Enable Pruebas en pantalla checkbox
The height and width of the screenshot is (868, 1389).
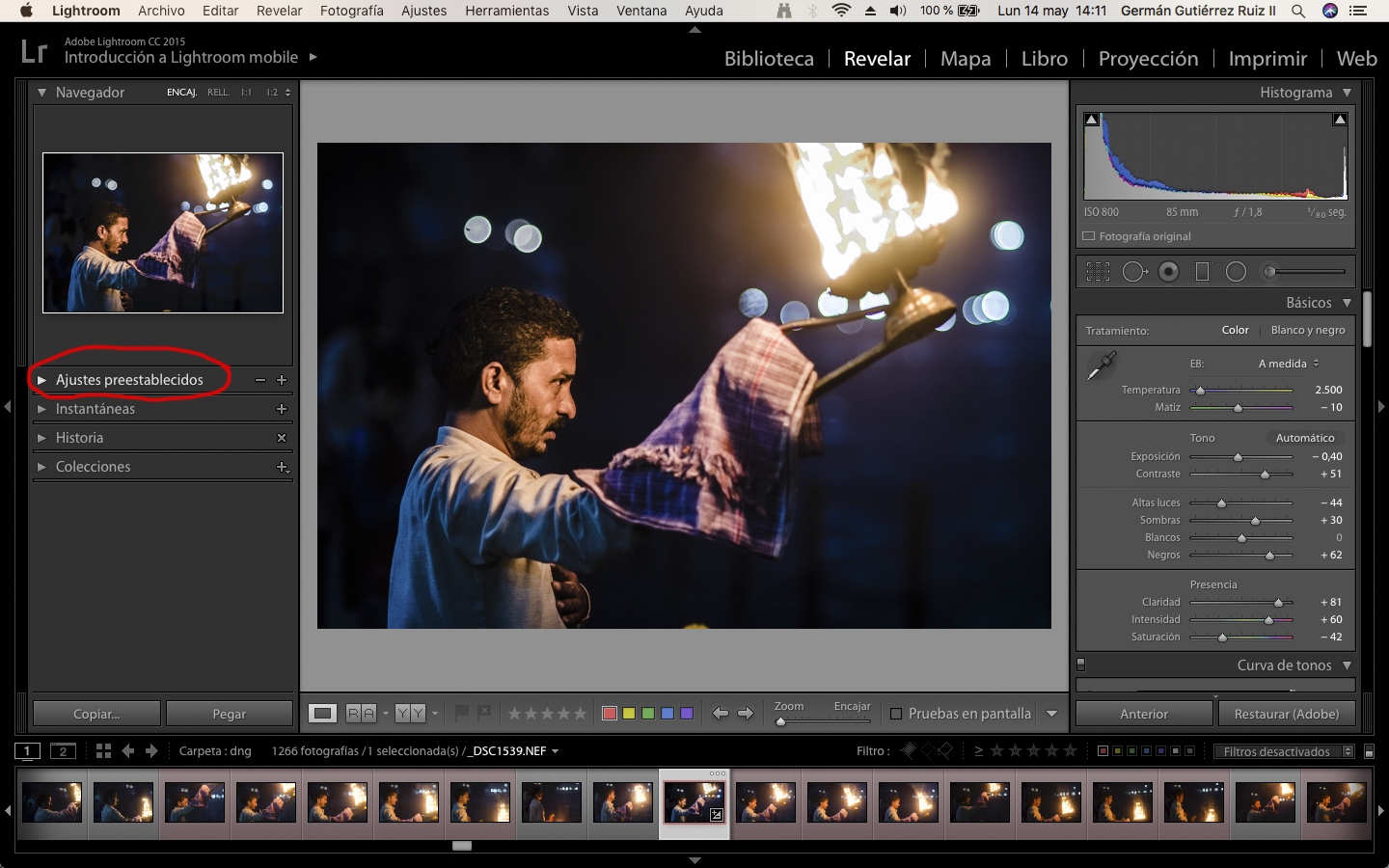(896, 714)
